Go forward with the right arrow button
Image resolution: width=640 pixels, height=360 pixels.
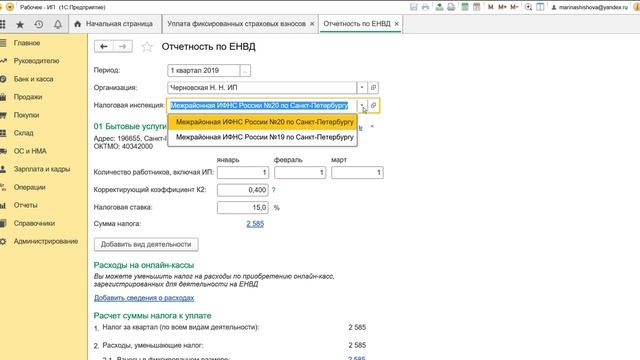click(123, 47)
